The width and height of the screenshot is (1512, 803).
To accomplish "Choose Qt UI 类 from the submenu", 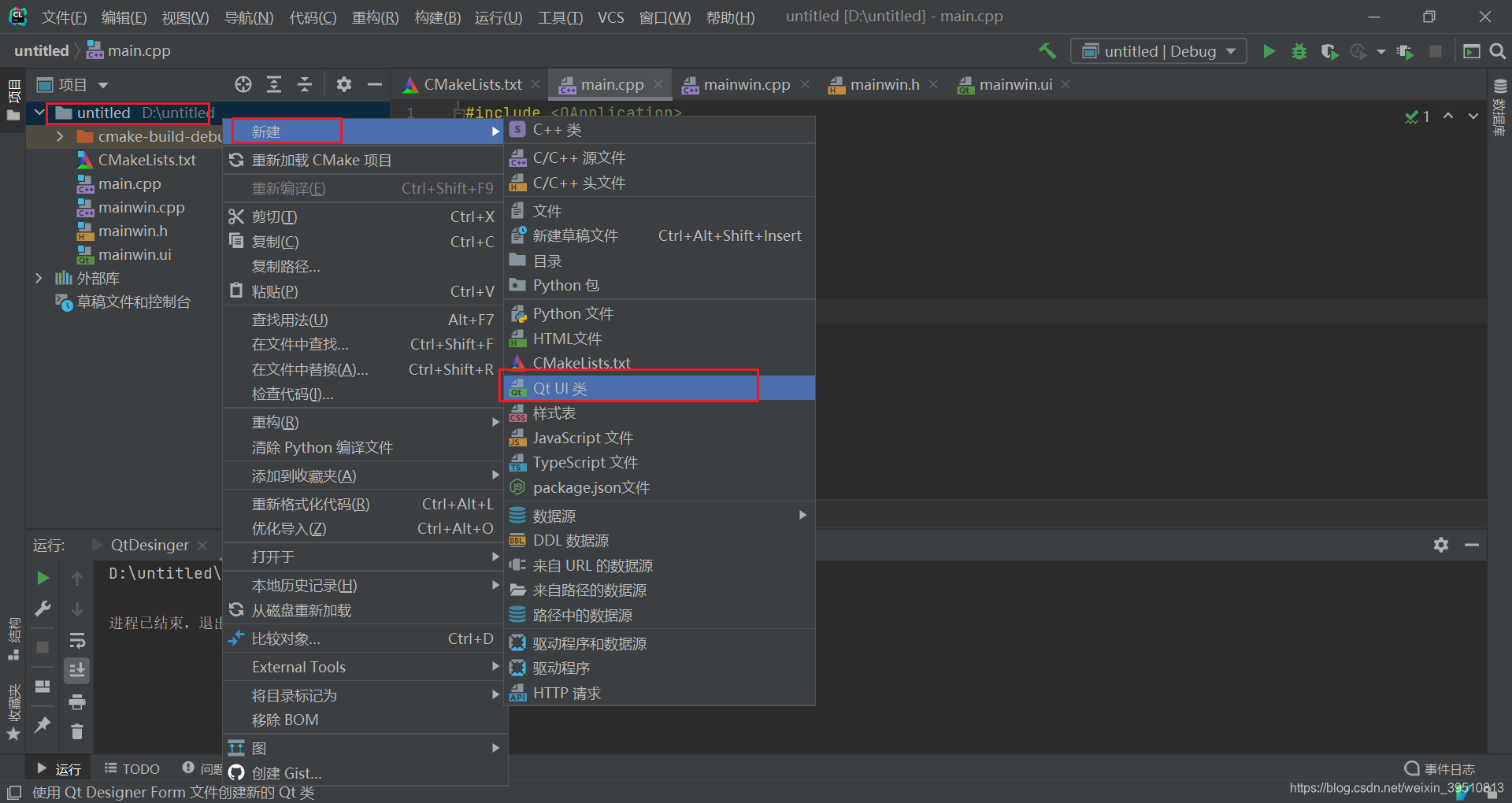I will coord(659,388).
